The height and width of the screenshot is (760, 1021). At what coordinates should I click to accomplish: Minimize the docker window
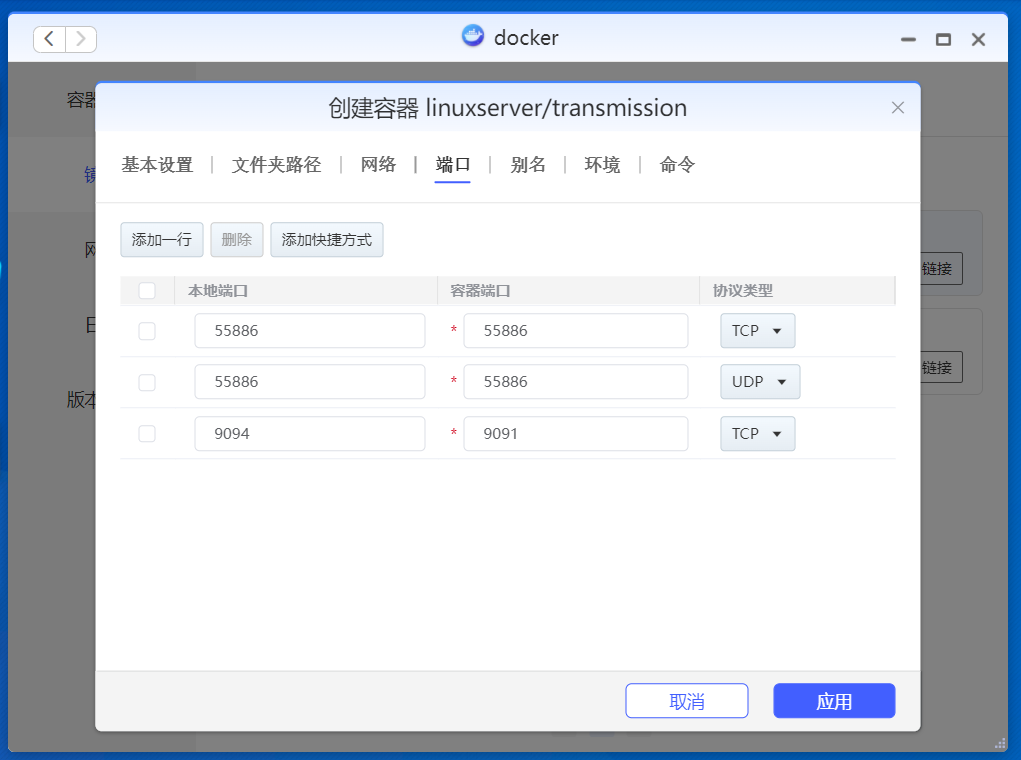point(908,40)
